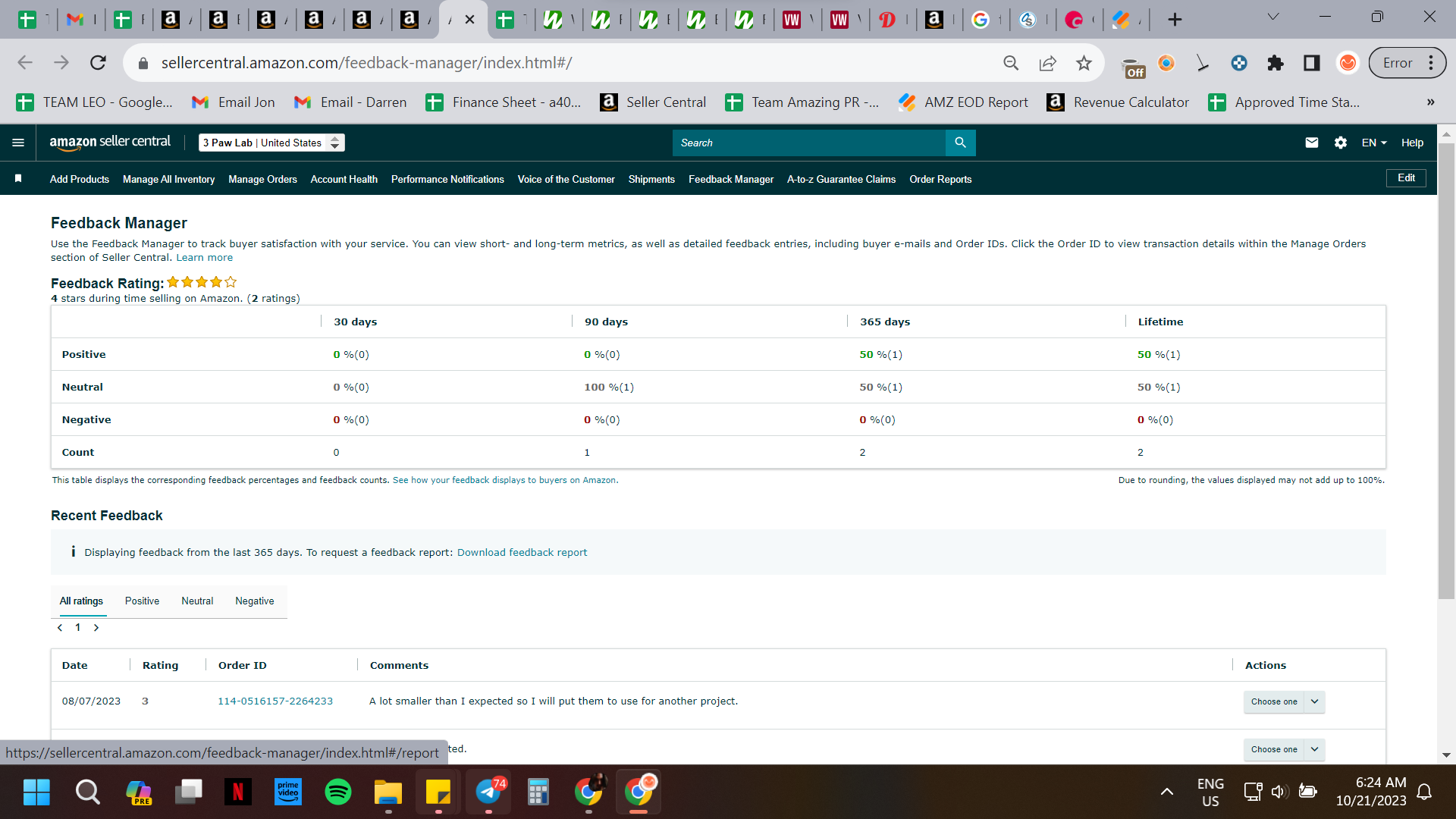Open Manage All Inventory menu item
This screenshot has width=1456, height=819.
(168, 179)
